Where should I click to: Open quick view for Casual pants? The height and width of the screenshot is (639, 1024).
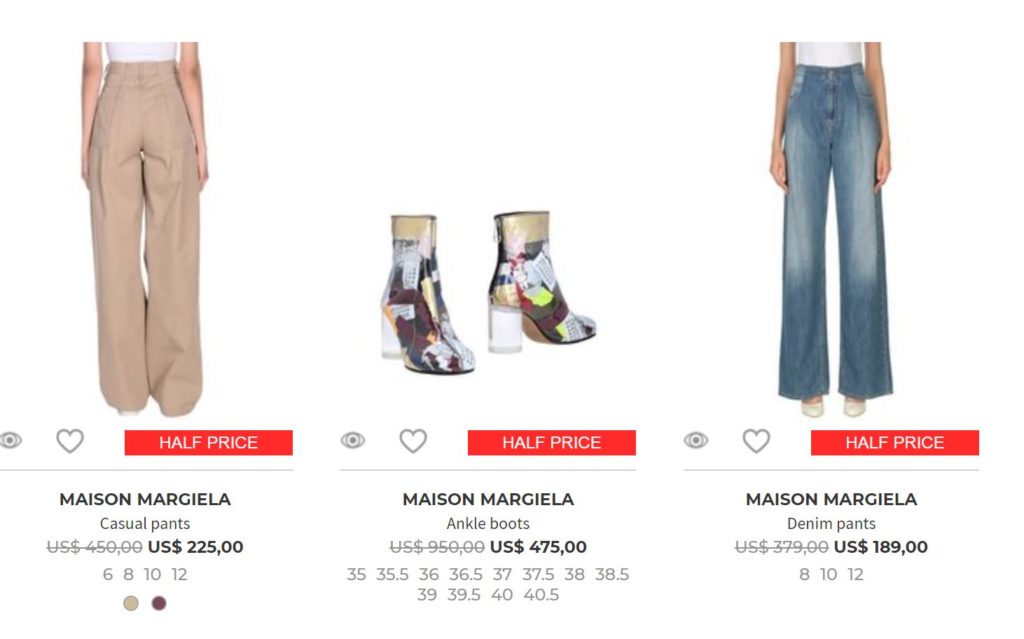10,441
